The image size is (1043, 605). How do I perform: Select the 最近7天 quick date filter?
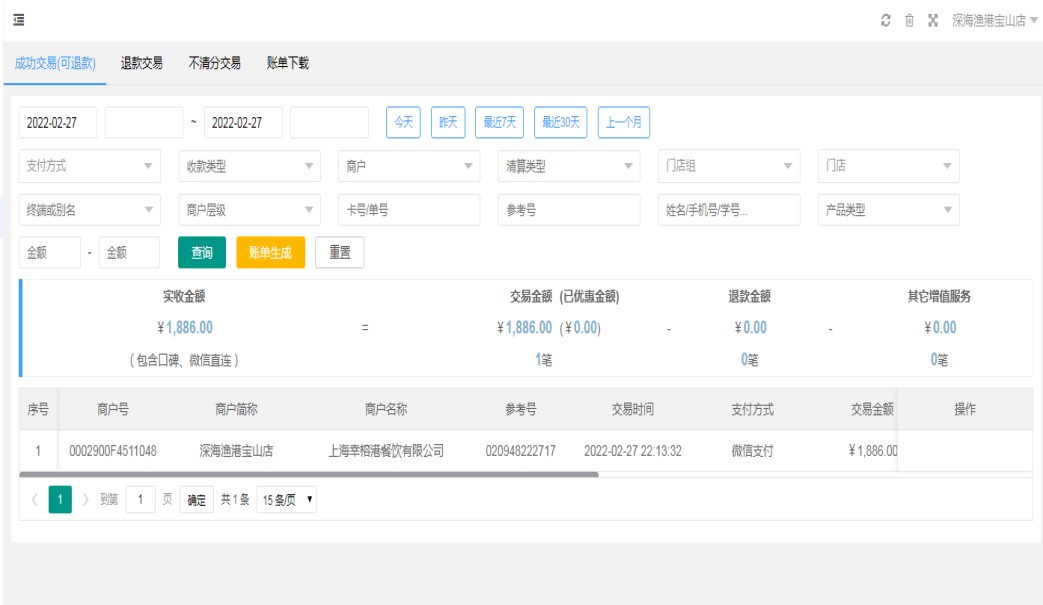point(499,122)
